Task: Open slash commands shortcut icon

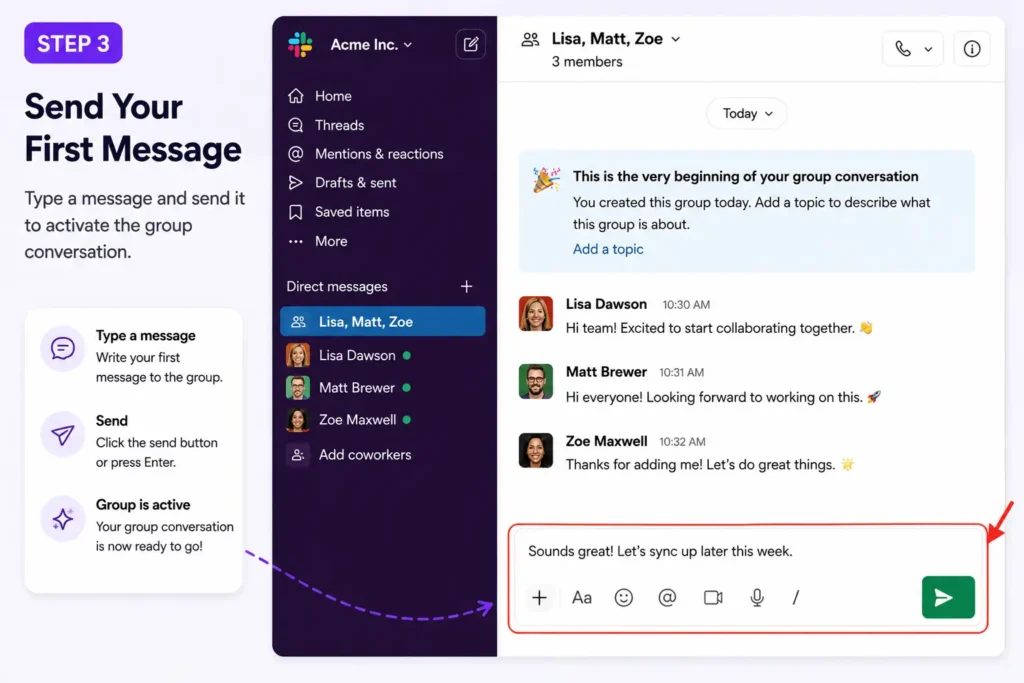Action: click(795, 597)
